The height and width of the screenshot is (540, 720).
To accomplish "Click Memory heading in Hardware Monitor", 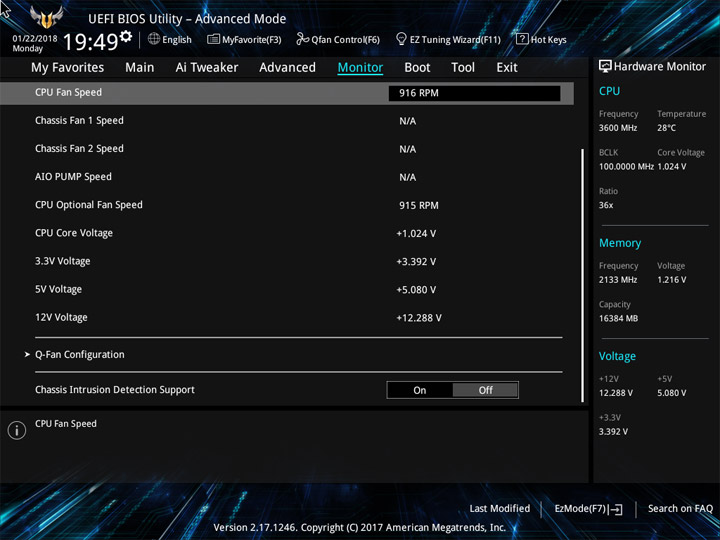I will click(620, 243).
